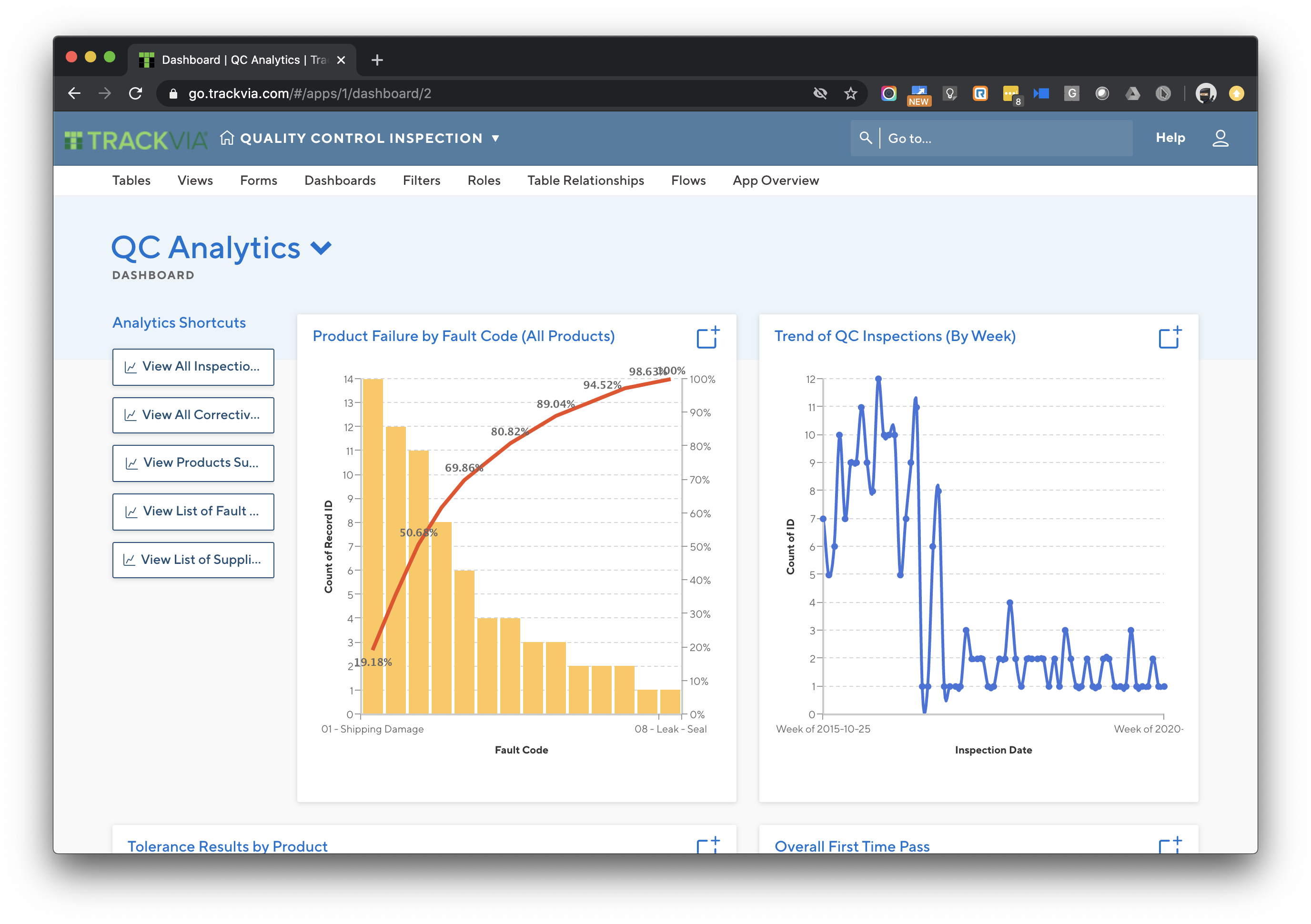The image size is (1311, 924).
Task: Click Product Failure by Fault Code title
Action: (464, 336)
